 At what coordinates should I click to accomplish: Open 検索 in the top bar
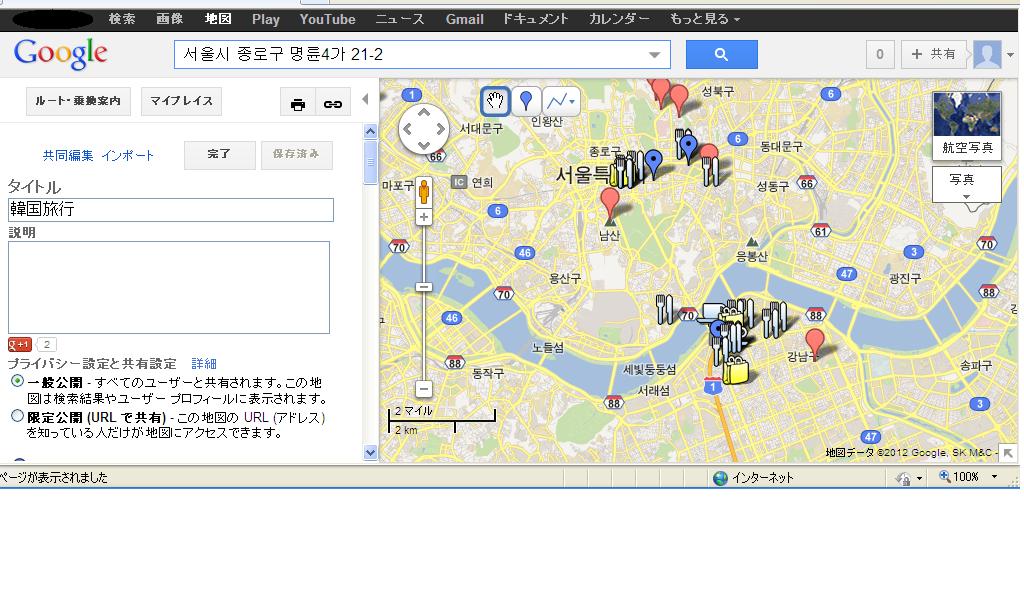tap(122, 19)
